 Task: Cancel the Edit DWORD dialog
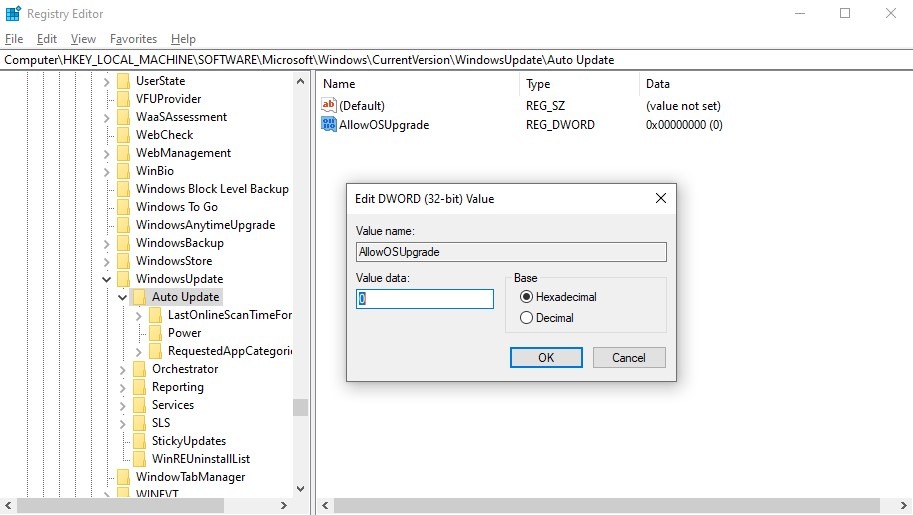[x=629, y=358]
